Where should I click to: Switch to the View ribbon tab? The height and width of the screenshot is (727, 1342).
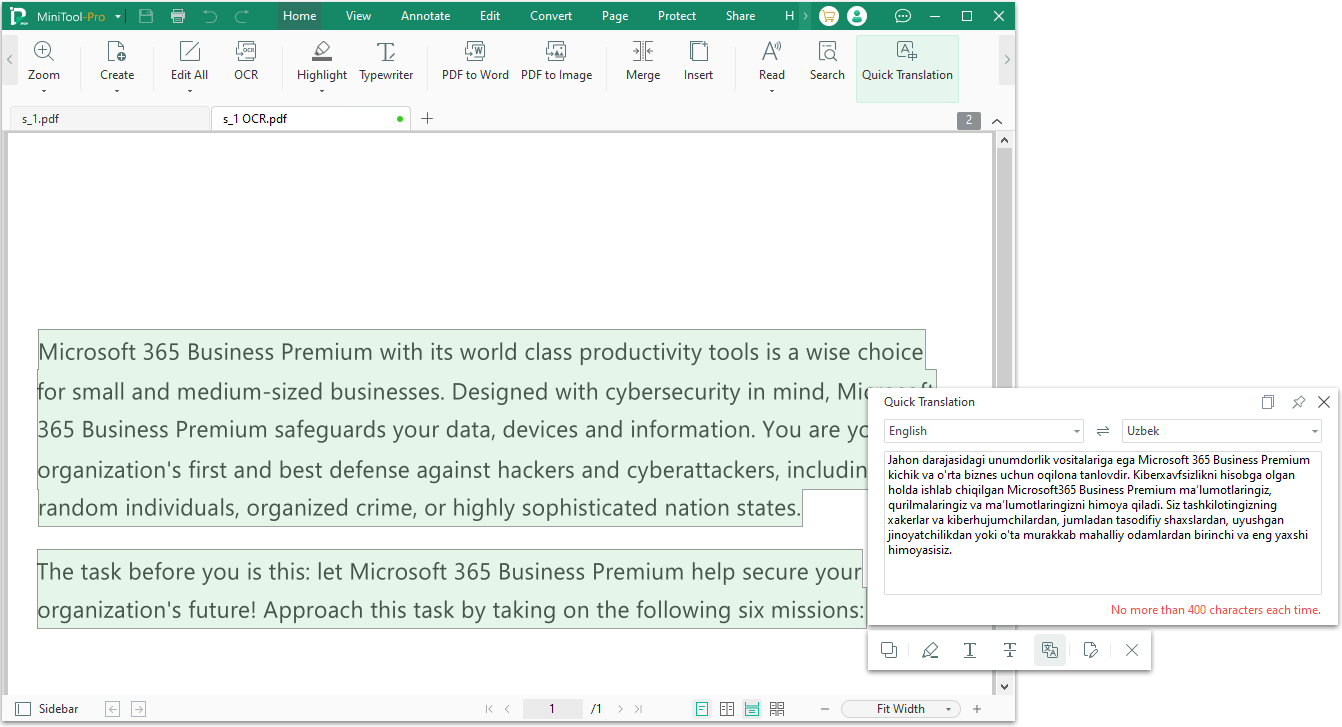pos(358,16)
